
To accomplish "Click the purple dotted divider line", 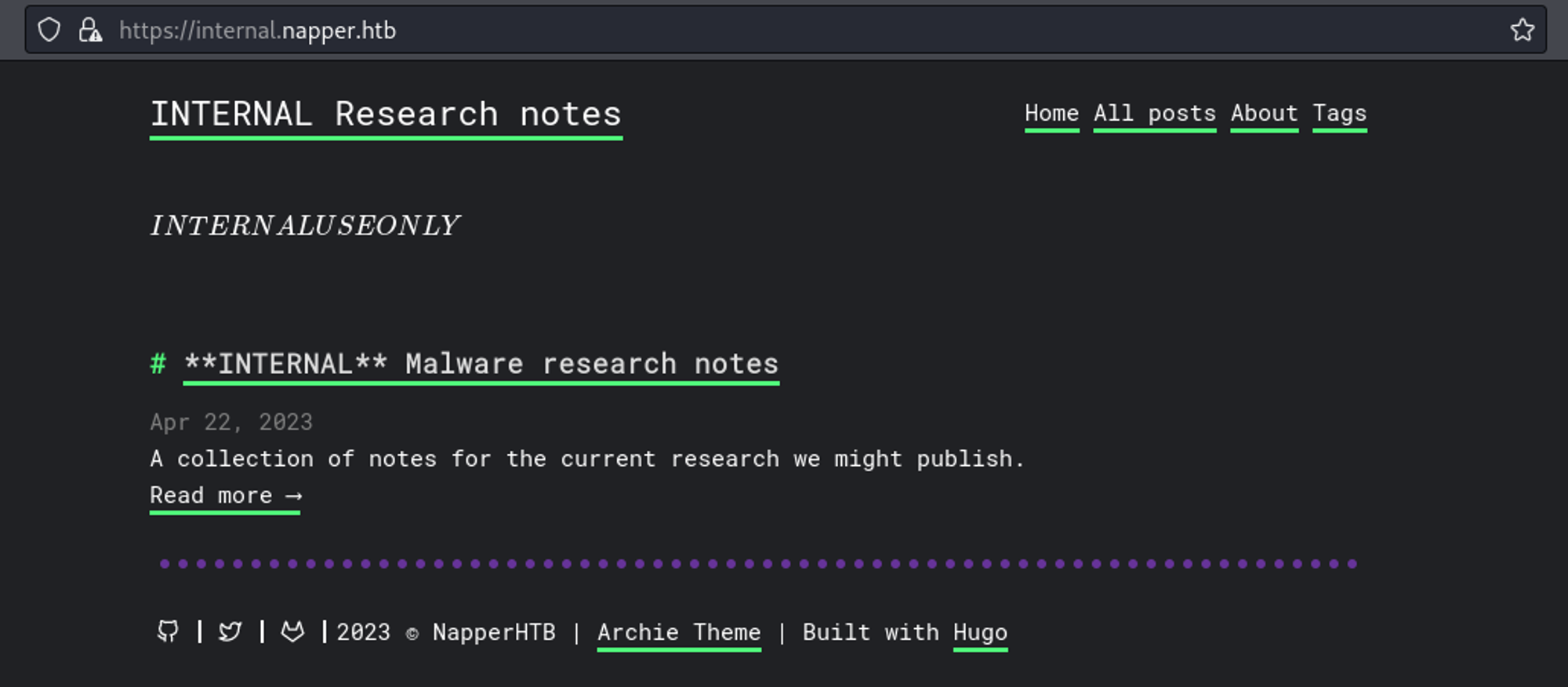I will [757, 564].
